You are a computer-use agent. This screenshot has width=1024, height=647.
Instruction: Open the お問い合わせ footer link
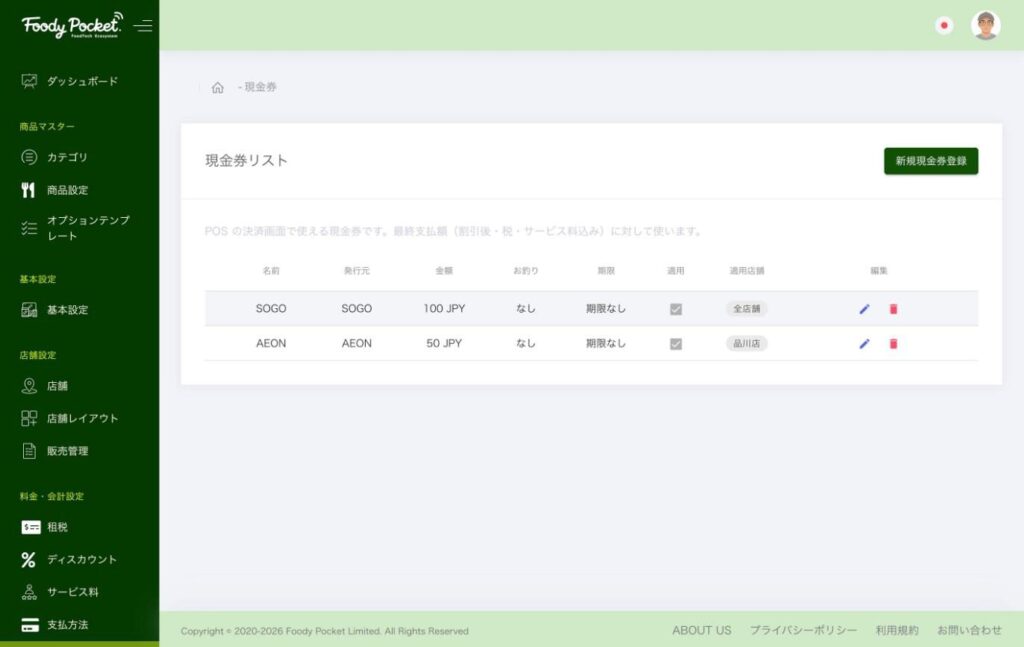point(969,630)
